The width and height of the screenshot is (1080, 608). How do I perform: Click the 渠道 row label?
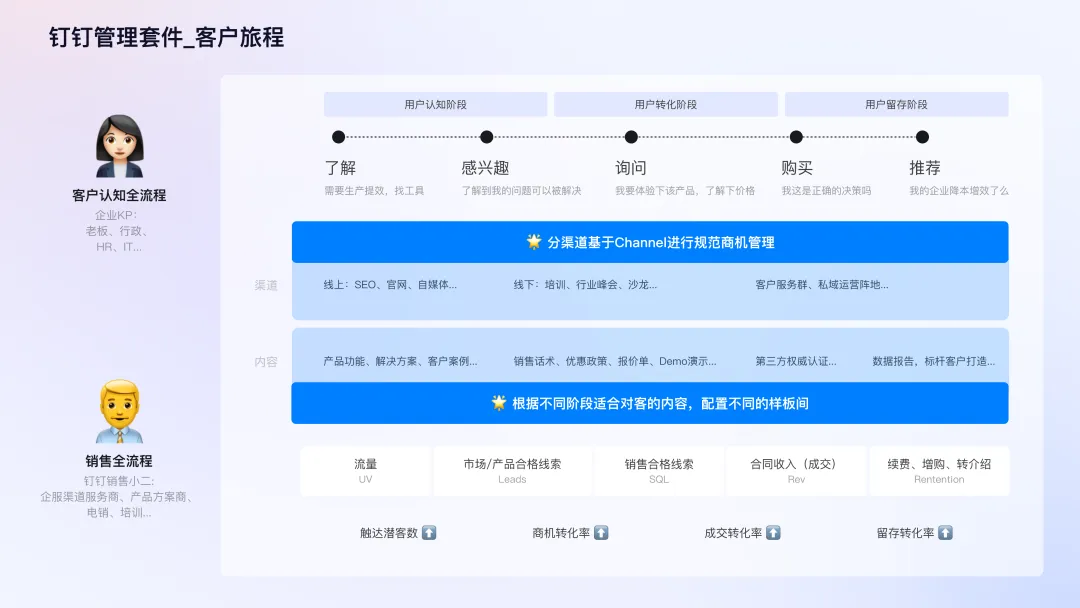pyautogui.click(x=266, y=285)
